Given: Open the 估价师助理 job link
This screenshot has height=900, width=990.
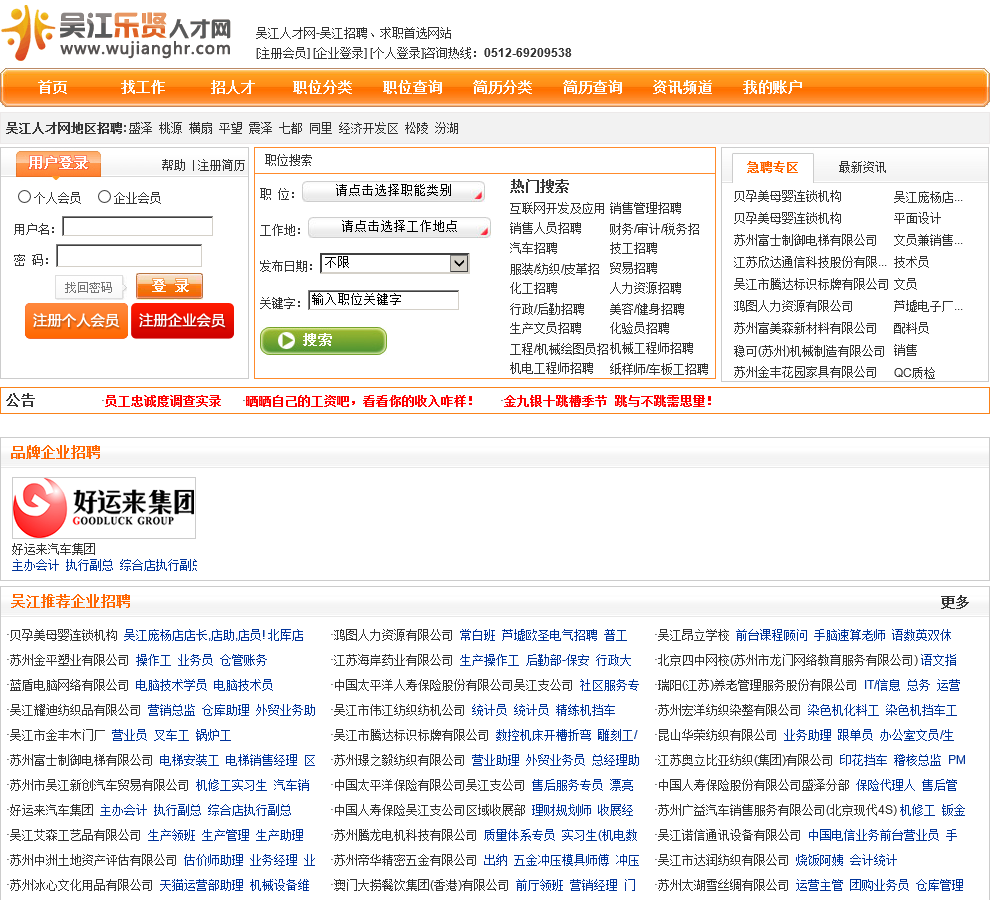Looking at the screenshot, I should [213, 860].
